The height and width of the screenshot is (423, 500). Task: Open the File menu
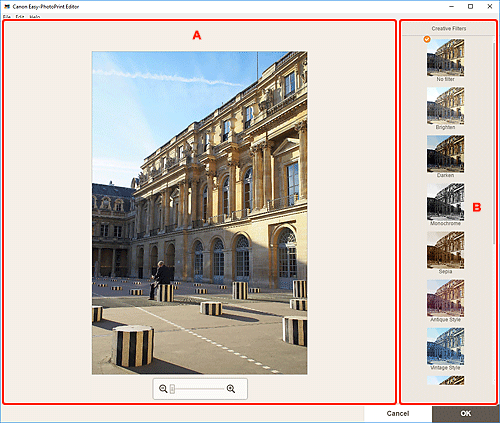pyautogui.click(x=7, y=17)
